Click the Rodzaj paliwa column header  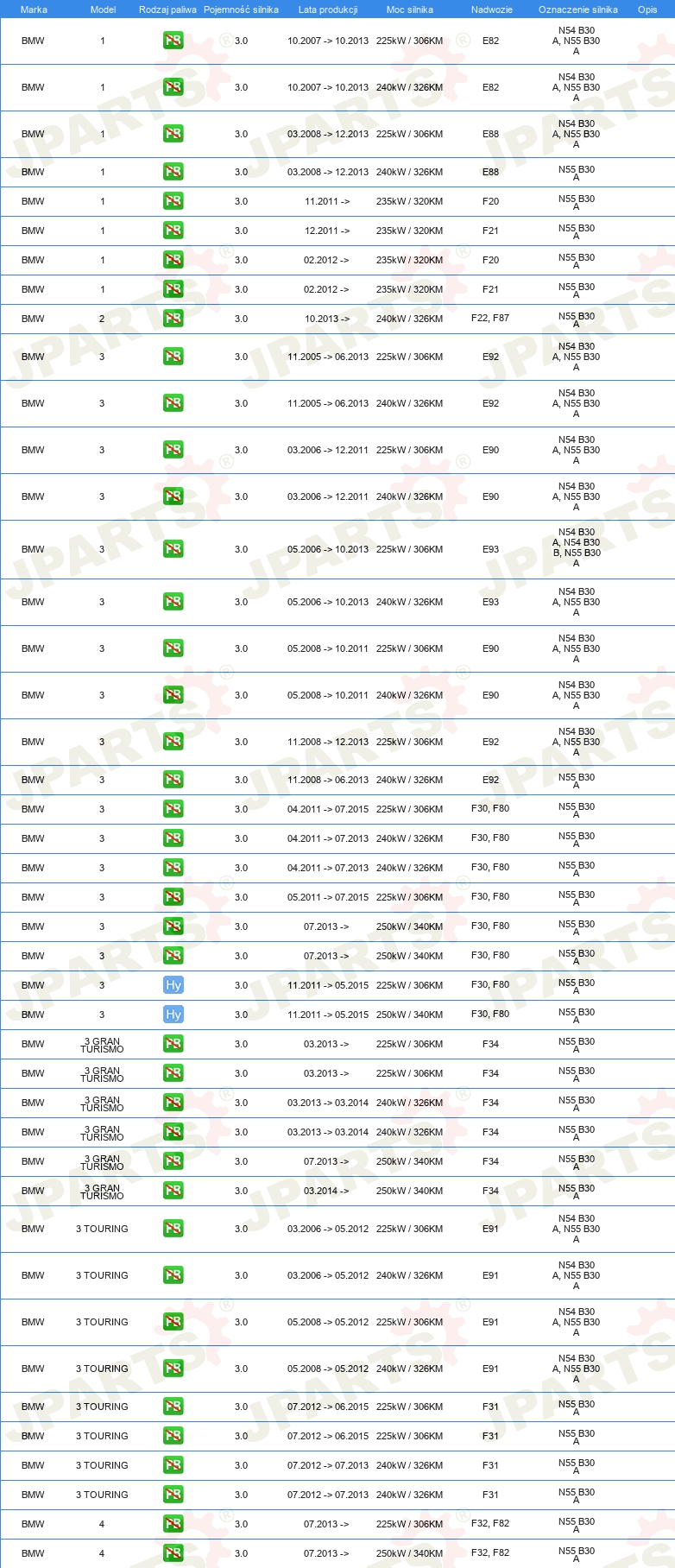167,9
